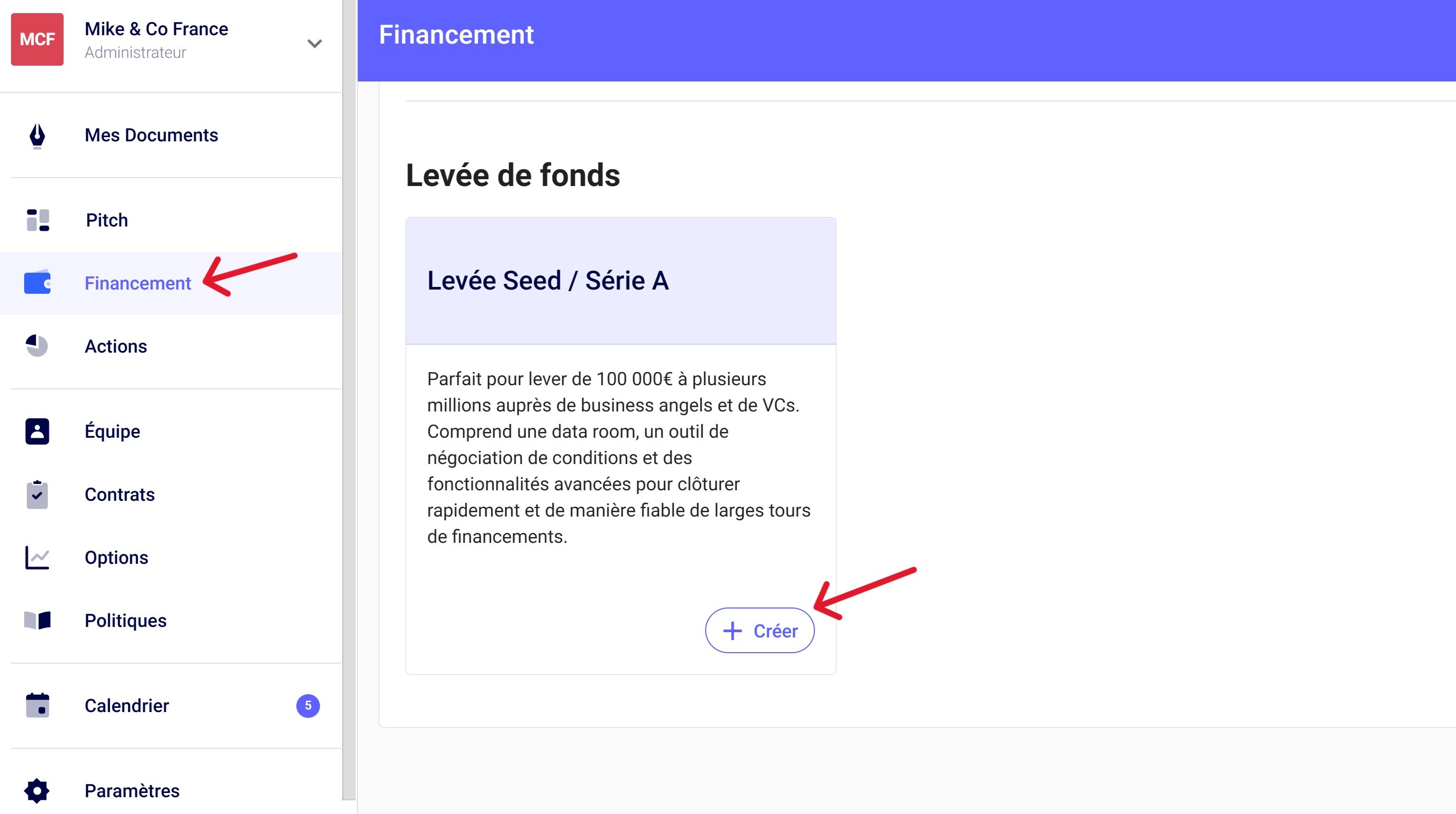Expand the Mike & Co France company dropdown
The width and height of the screenshot is (1456, 814).
pos(314,44)
